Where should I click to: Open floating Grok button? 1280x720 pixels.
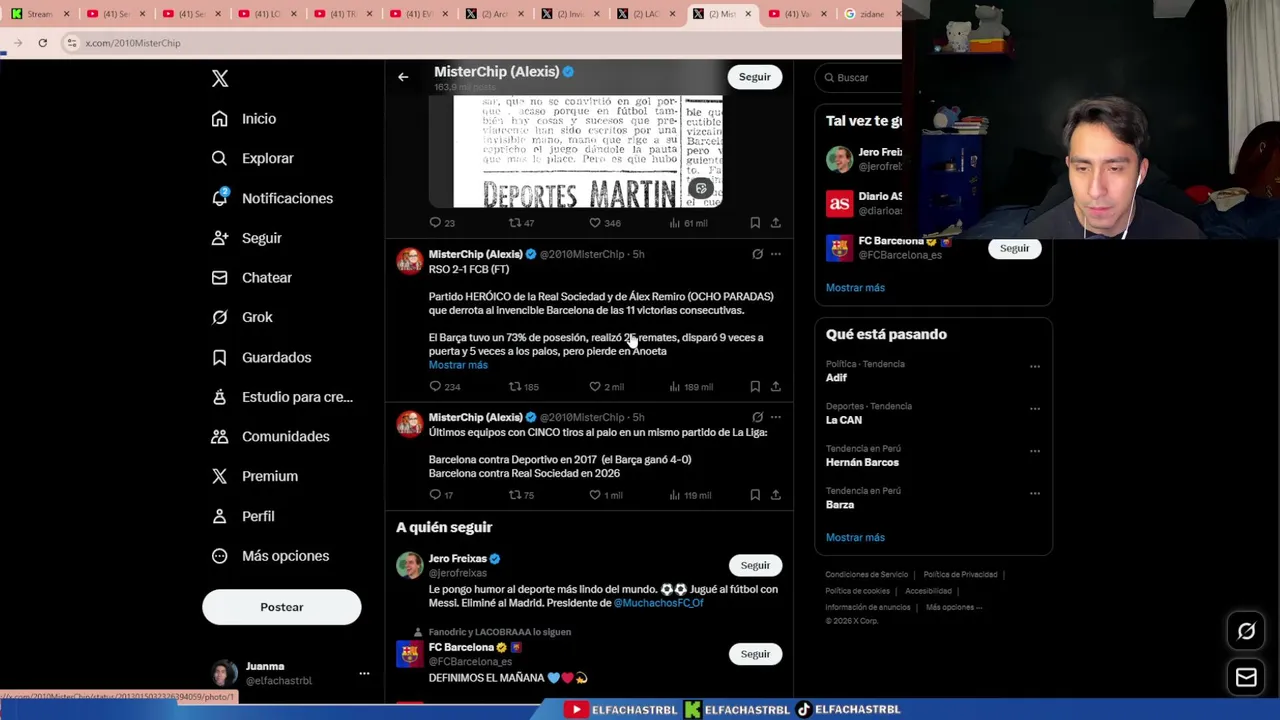[x=1246, y=631]
